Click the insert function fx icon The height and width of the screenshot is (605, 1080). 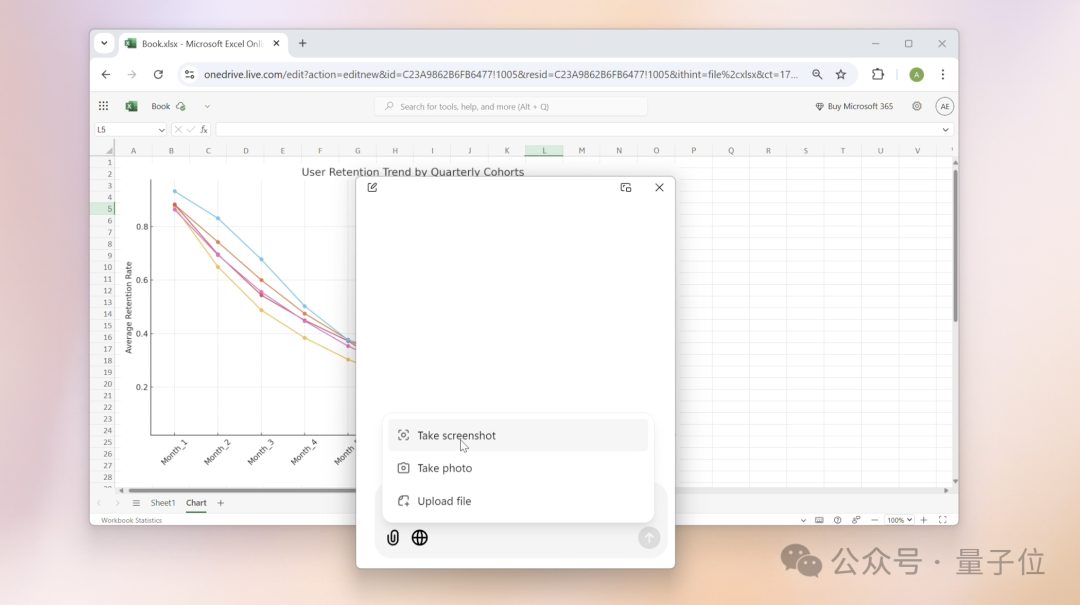204,130
